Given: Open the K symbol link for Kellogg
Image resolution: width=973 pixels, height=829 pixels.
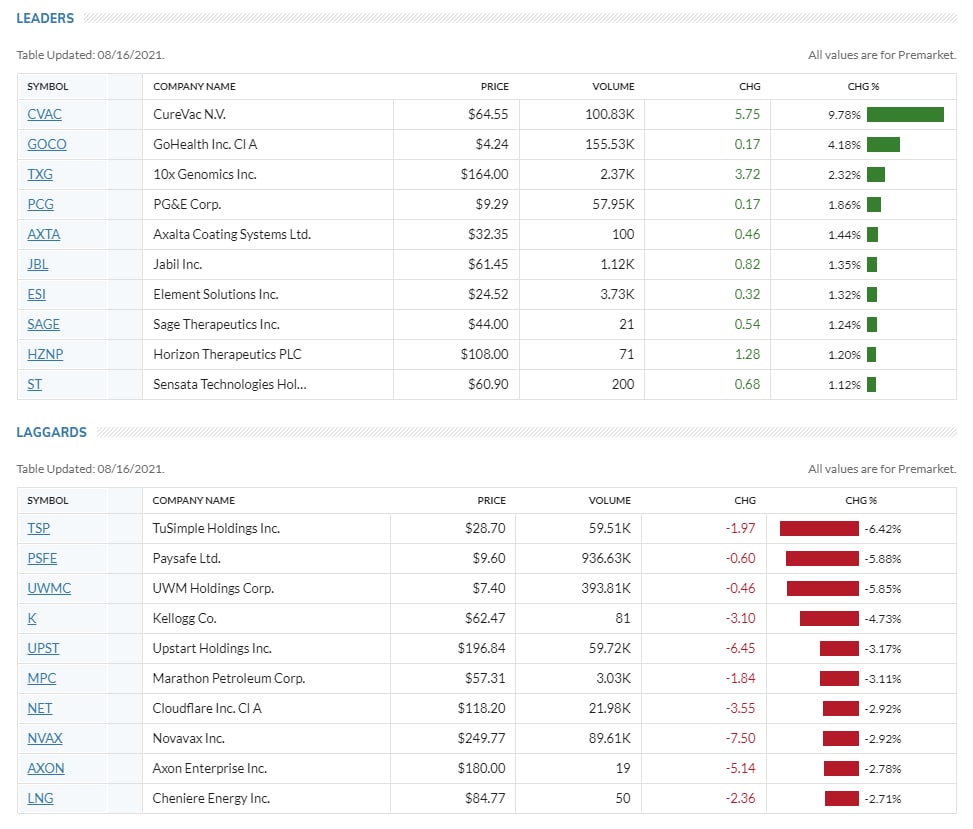Looking at the screenshot, I should (32, 618).
